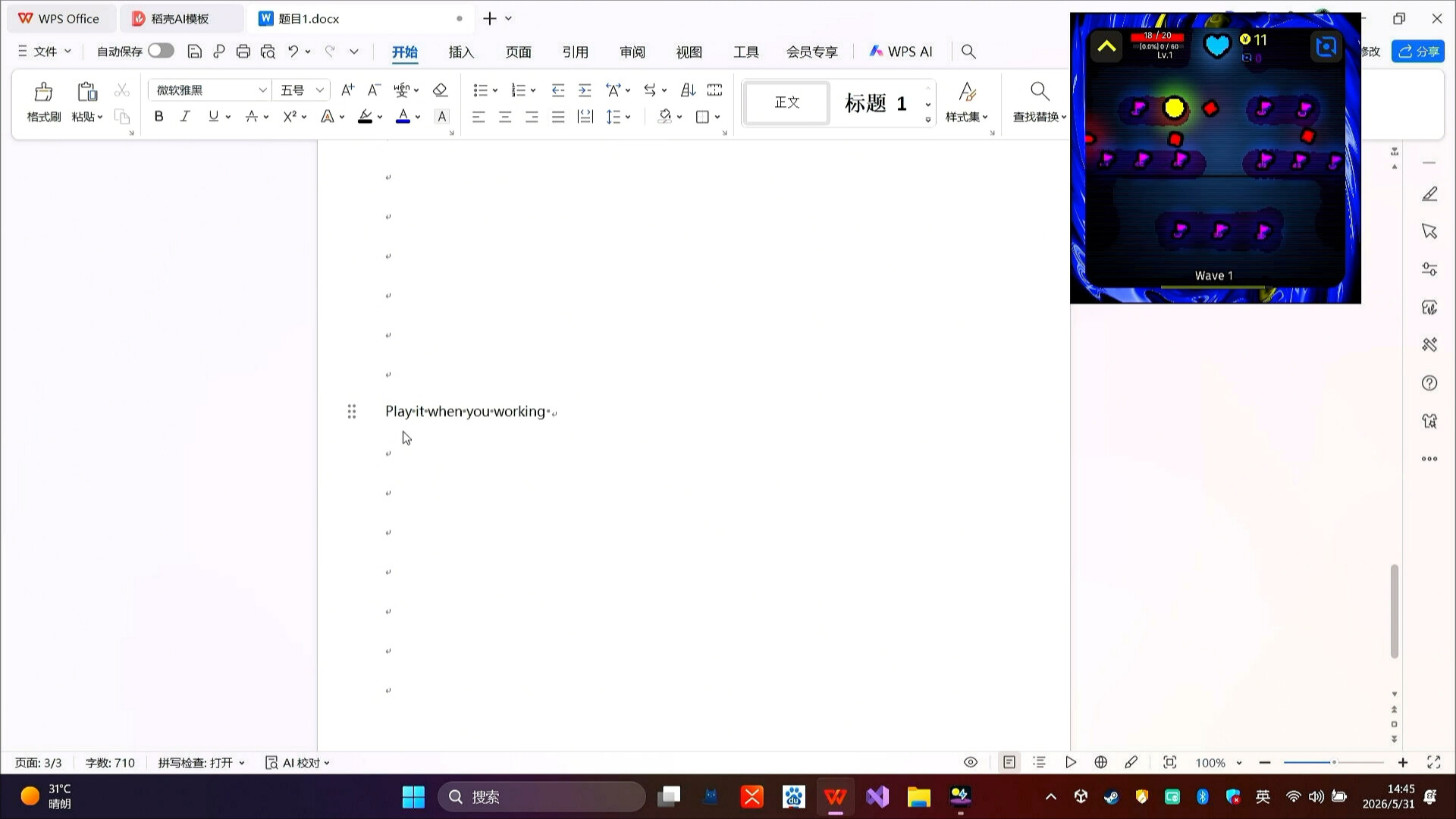Open the search magnifier in ribbon tabs
This screenshot has width=1456, height=819.
click(x=968, y=52)
